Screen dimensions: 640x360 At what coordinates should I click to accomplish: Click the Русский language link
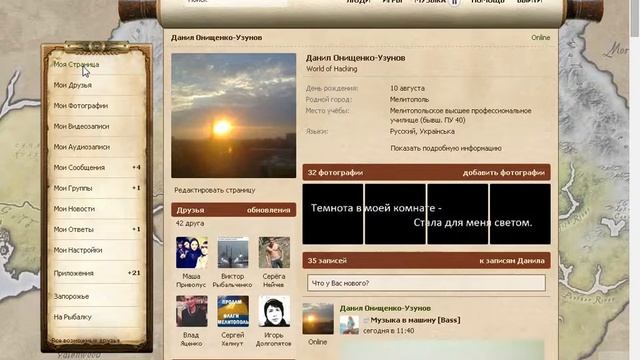(402, 131)
